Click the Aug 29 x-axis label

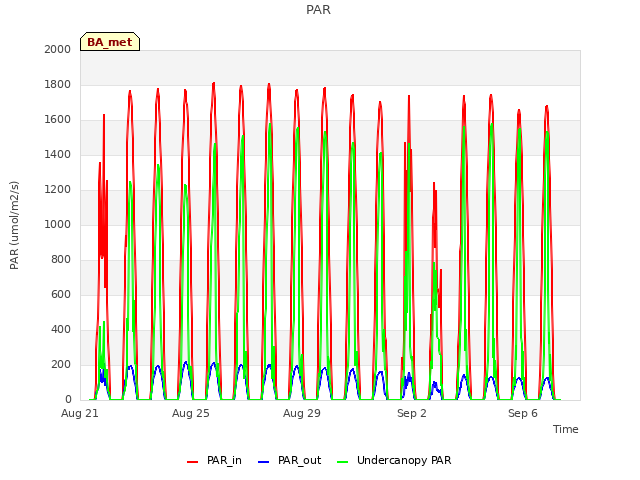[x=302, y=413]
